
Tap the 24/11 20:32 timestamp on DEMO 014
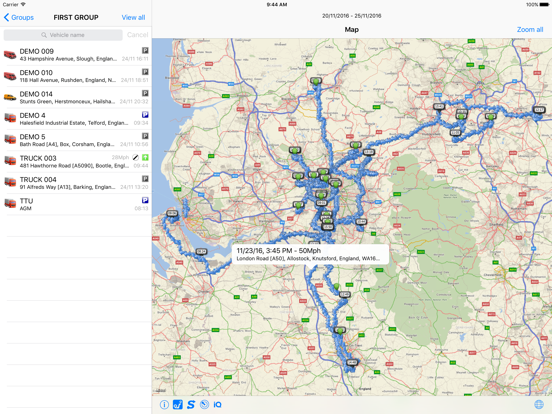134,102
